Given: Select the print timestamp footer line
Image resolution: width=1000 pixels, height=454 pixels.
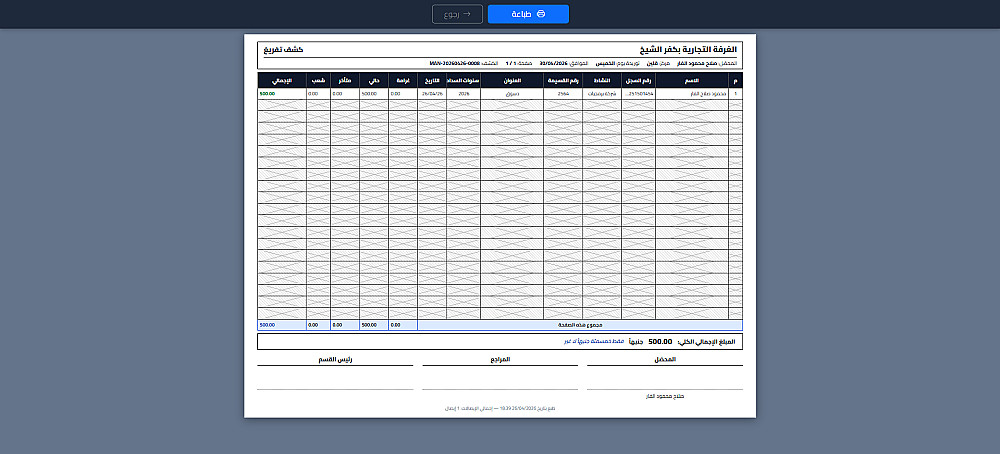Looking at the screenshot, I should 500,407.
